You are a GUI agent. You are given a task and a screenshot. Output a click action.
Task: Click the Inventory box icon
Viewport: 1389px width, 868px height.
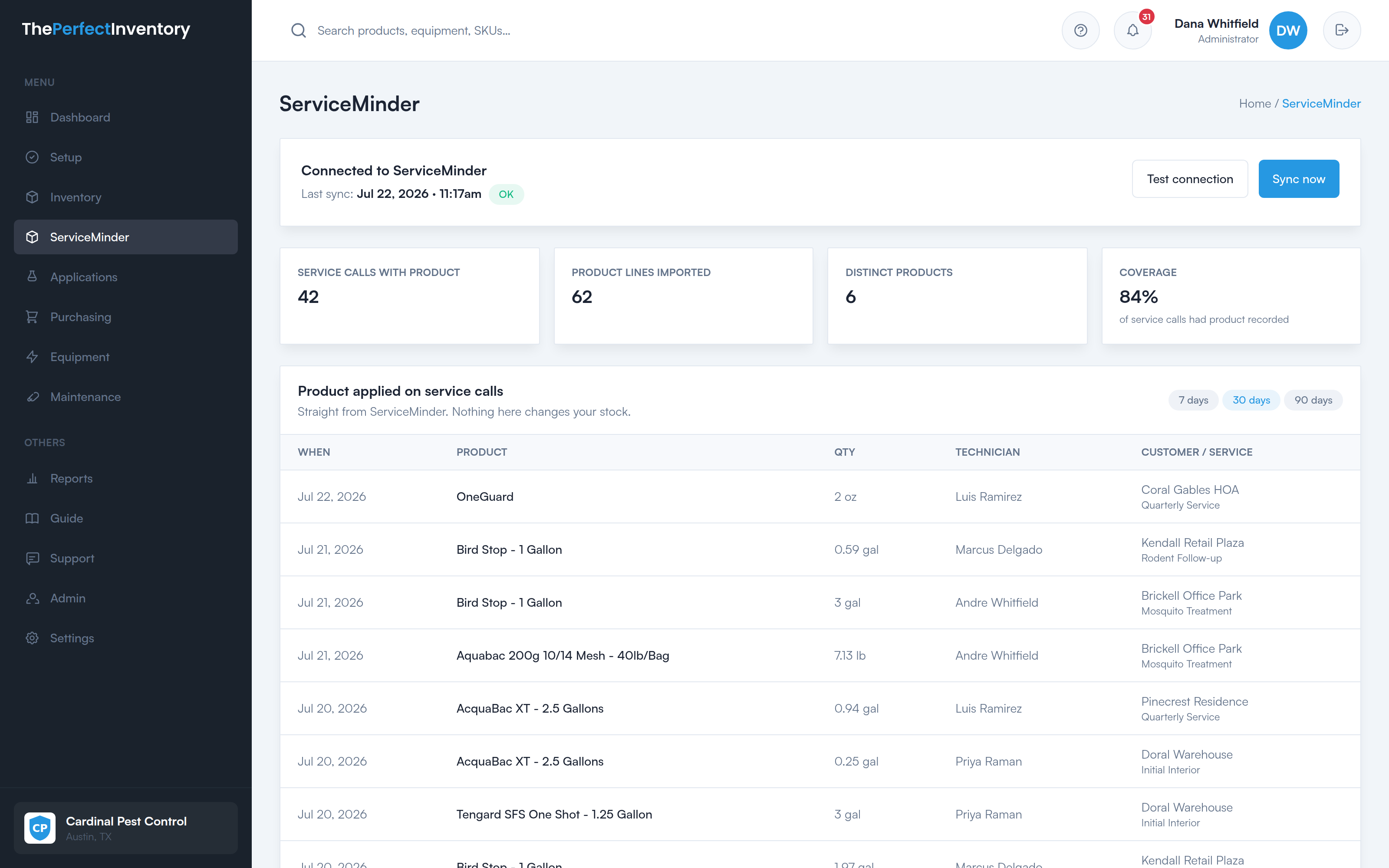click(x=32, y=197)
